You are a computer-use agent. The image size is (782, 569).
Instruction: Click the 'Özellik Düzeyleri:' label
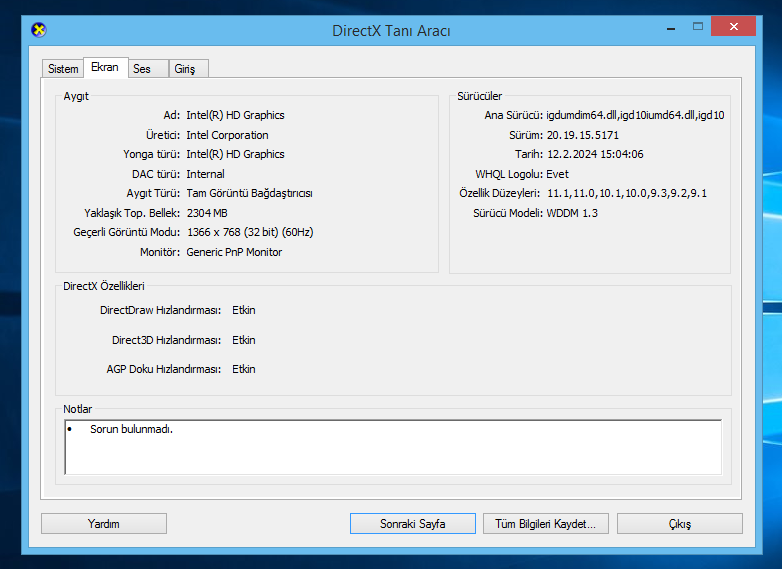pyautogui.click(x=499, y=193)
